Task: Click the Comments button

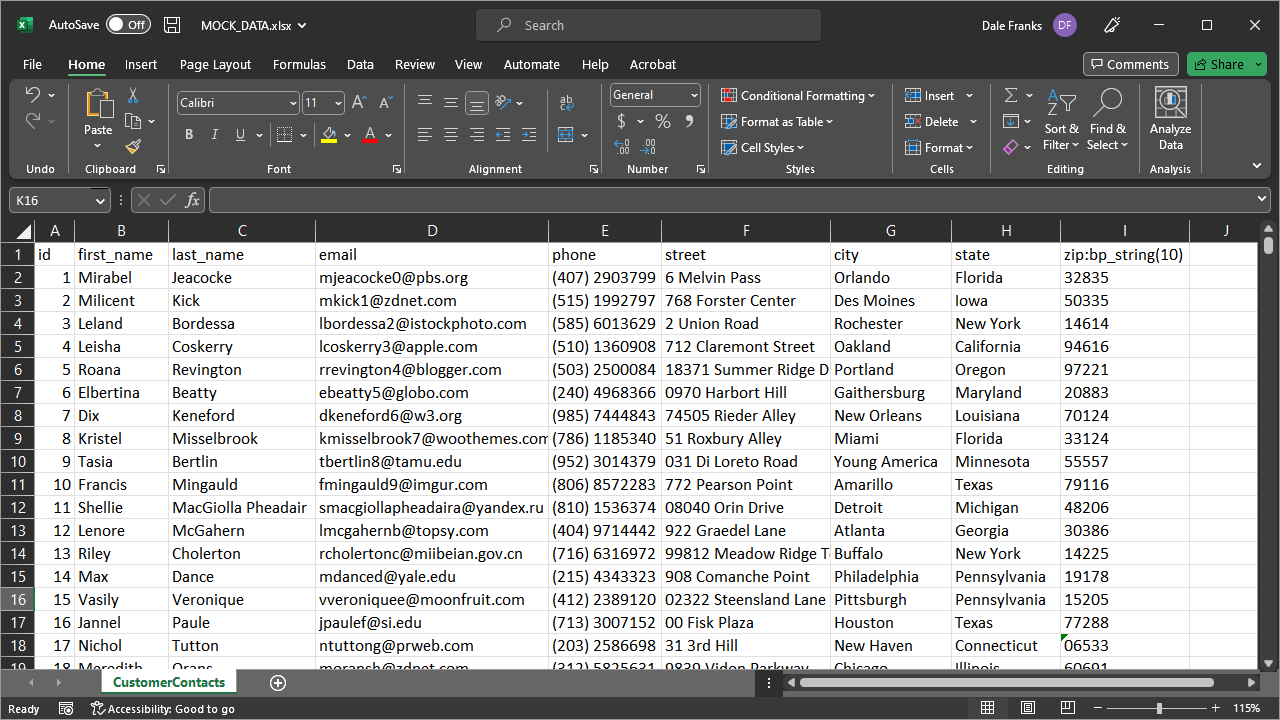Action: [1130, 64]
